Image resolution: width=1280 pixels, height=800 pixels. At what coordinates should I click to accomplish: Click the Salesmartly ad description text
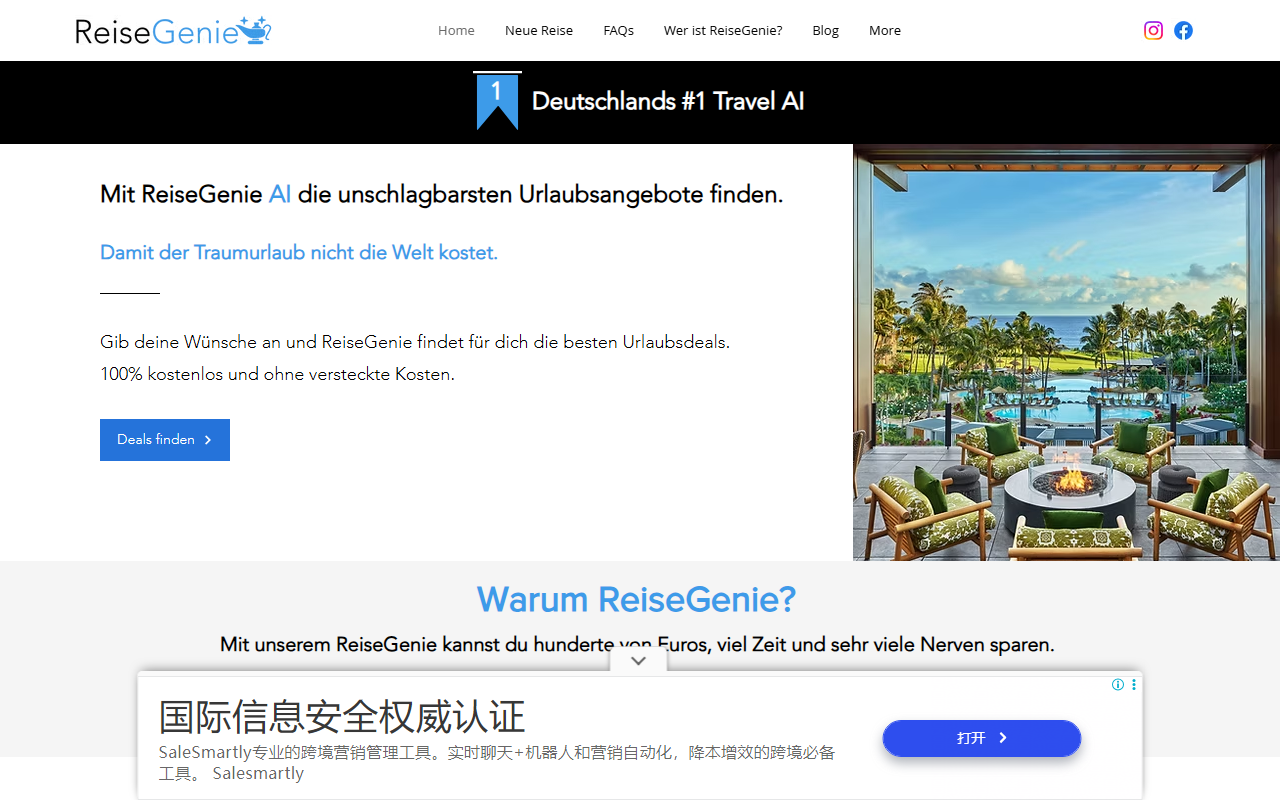pyautogui.click(x=497, y=762)
